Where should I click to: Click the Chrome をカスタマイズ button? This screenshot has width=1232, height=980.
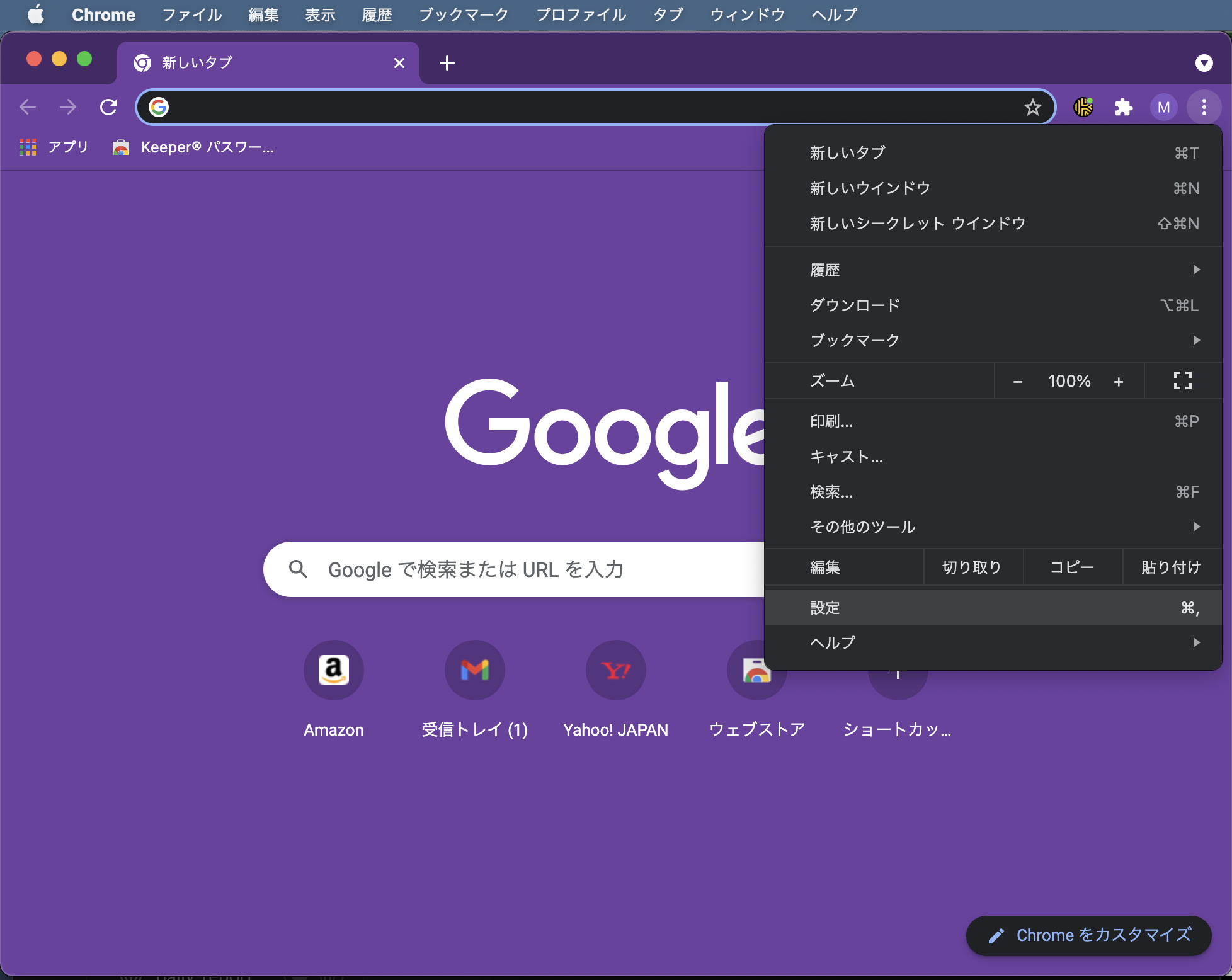[x=1088, y=935]
